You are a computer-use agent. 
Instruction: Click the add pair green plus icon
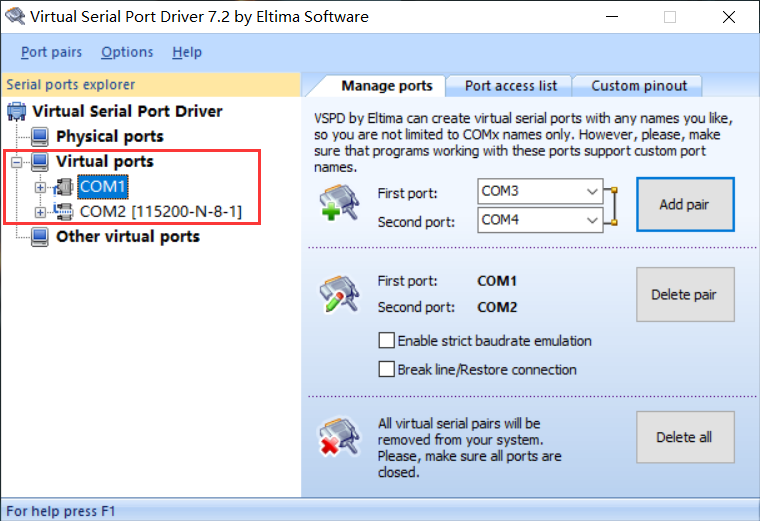[333, 204]
